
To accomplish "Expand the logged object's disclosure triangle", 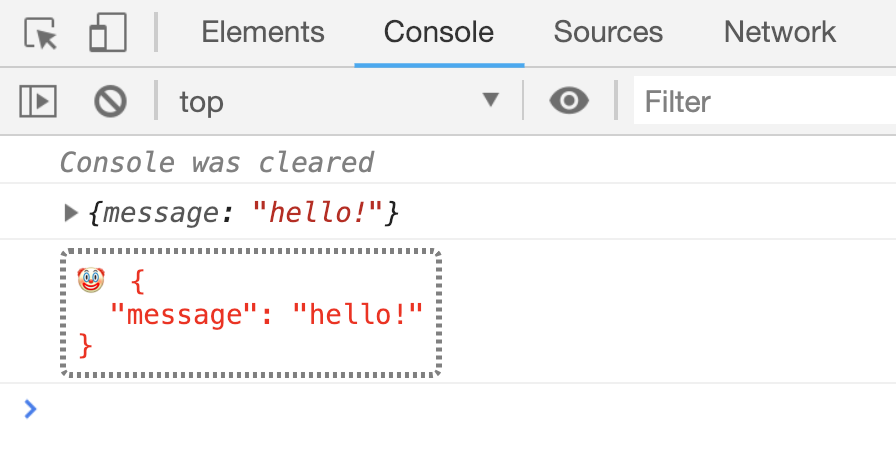I will pyautogui.click(x=71, y=212).
